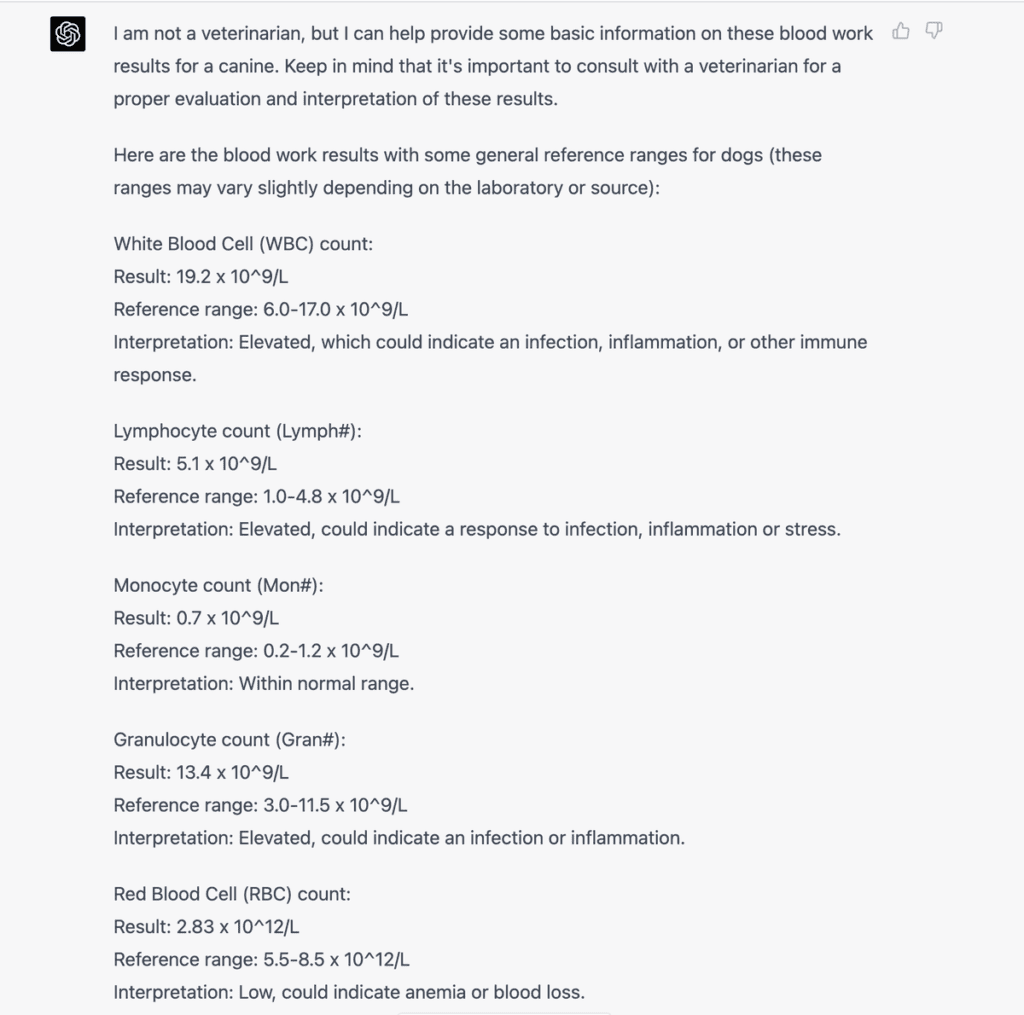Click the granulocyte reference range '3.0-11.5' line
Viewport: 1024px width, 1015px height.
coord(260,805)
